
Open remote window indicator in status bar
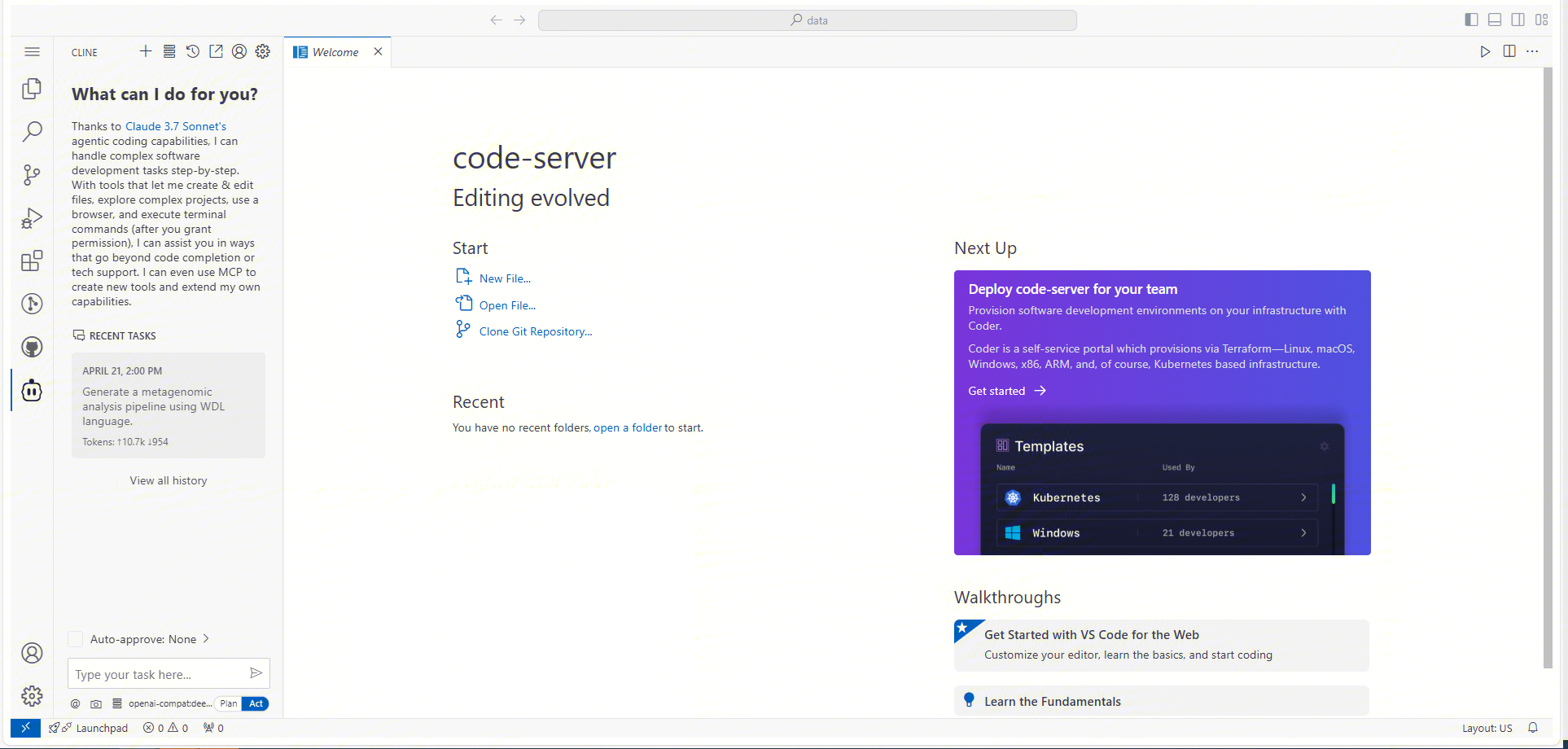tap(25, 728)
